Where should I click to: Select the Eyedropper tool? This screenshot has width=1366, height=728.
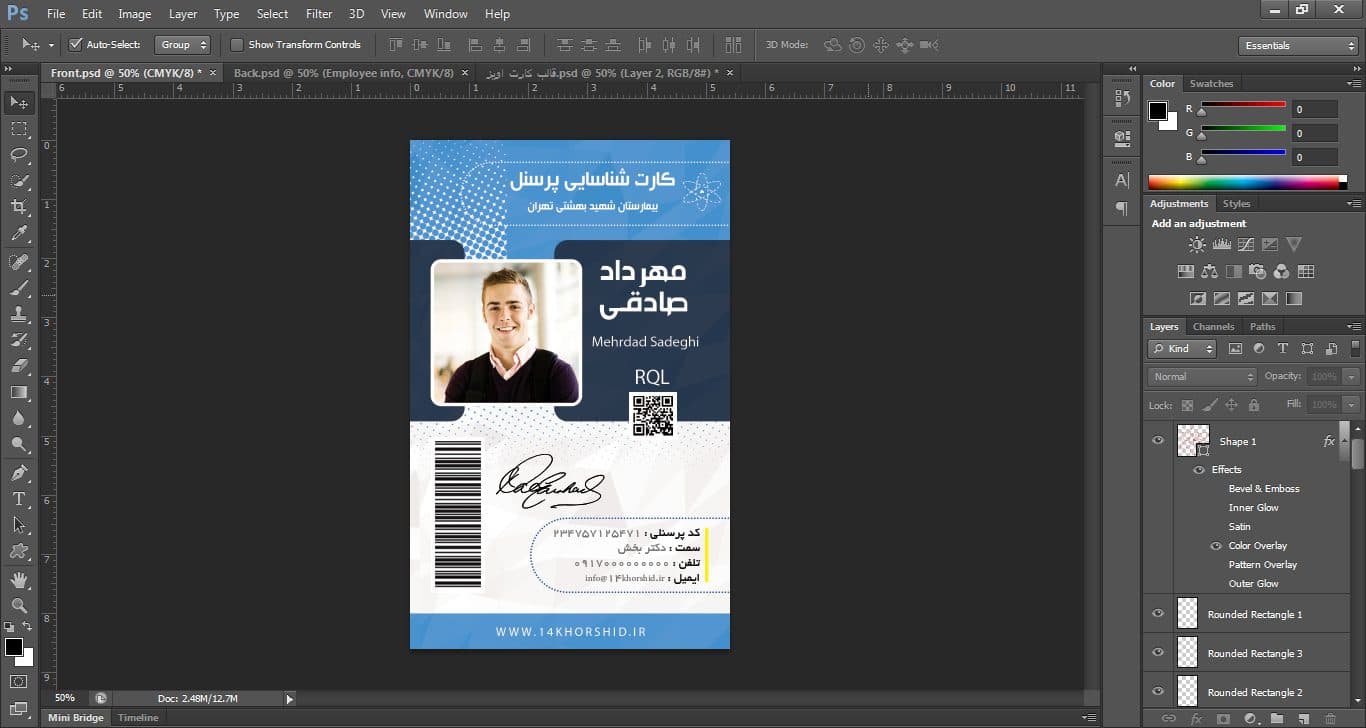(x=19, y=234)
